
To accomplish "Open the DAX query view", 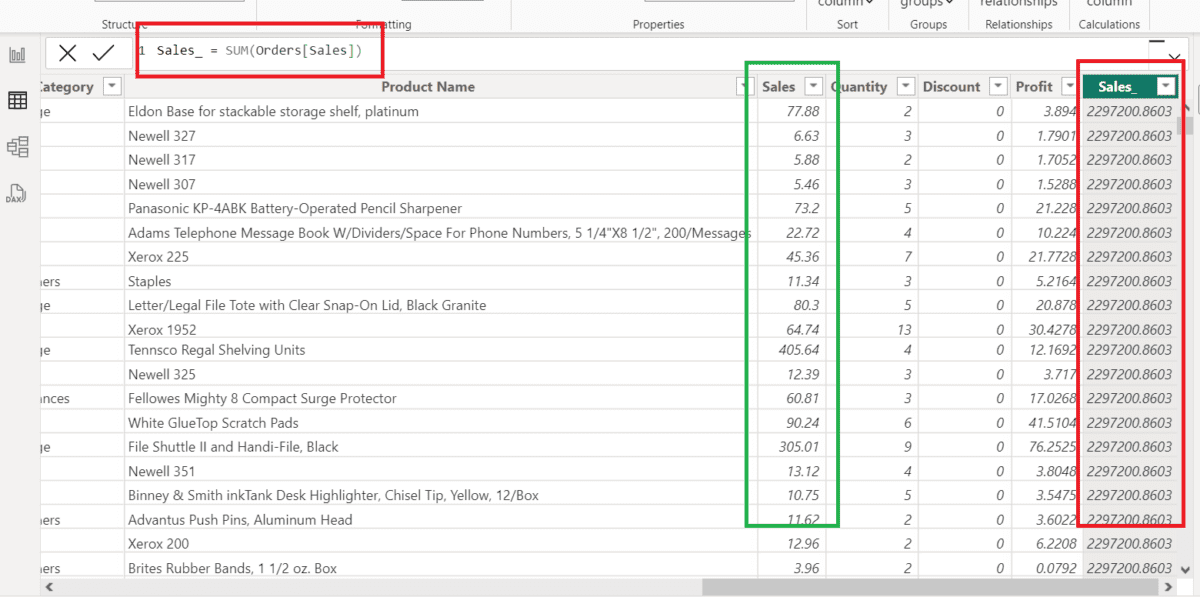I will point(16,188).
